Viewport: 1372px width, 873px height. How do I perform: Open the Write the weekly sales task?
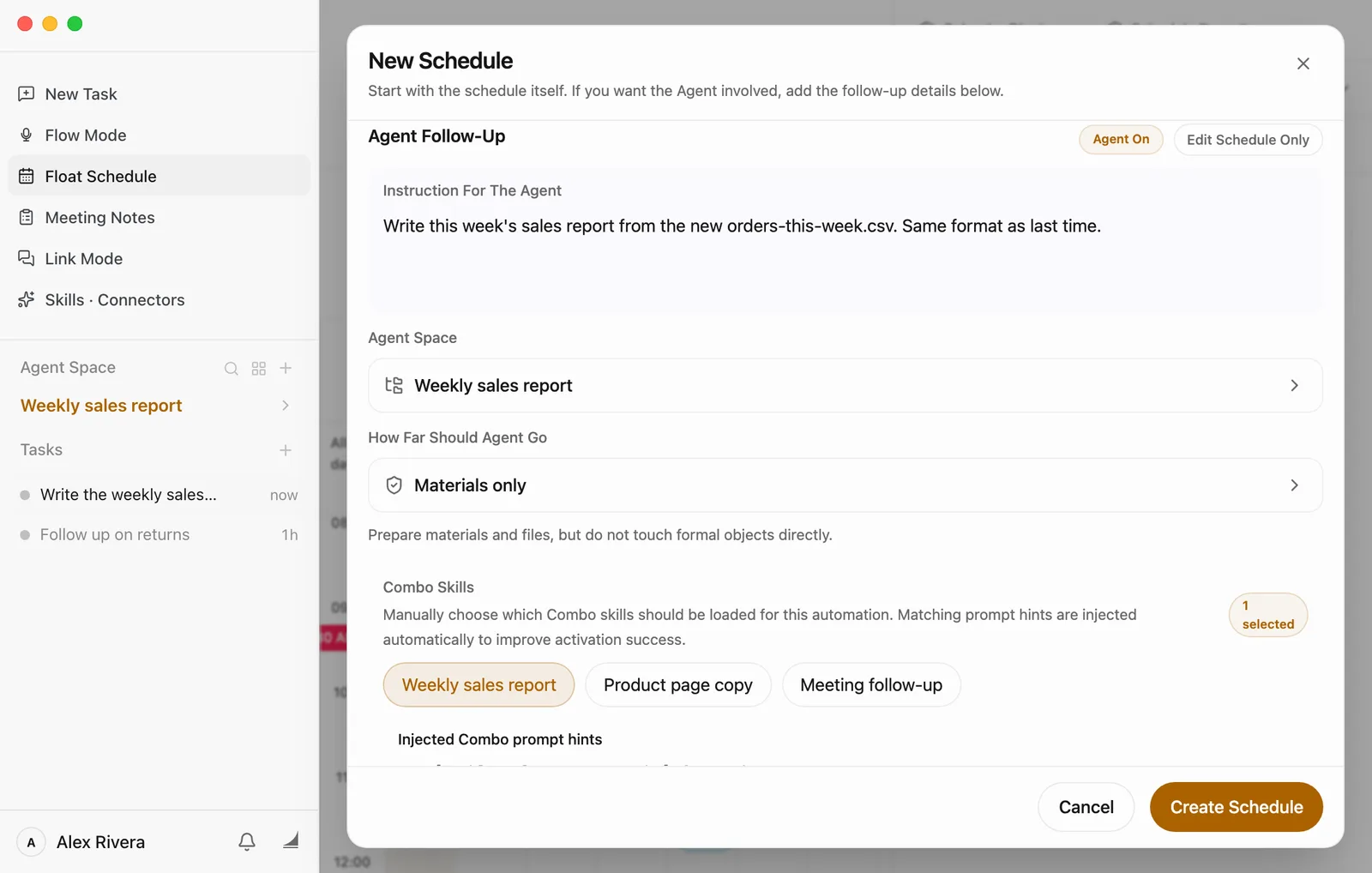pos(159,495)
